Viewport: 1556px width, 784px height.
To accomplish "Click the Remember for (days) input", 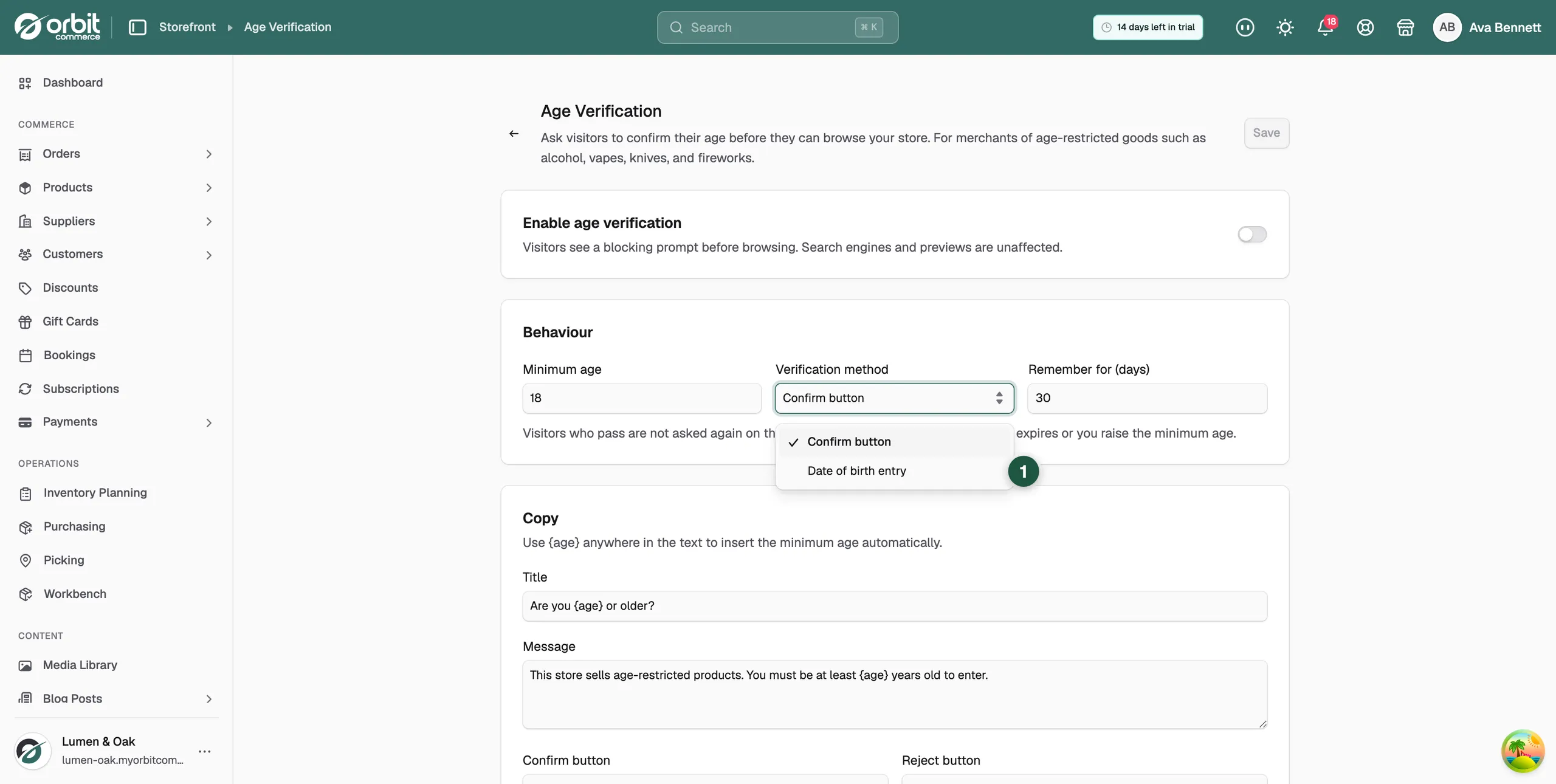I will 1148,398.
